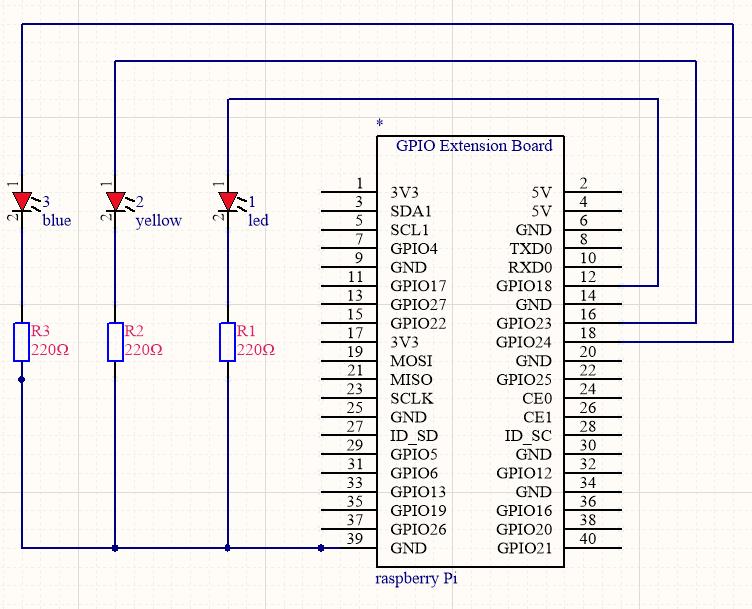The height and width of the screenshot is (609, 752).
Task: Select resistor R1 symbol
Action: click(x=227, y=342)
